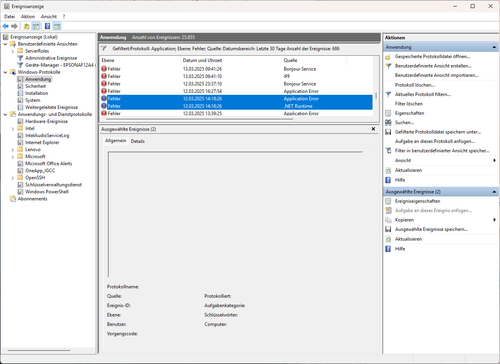Select the IPF error event row
The height and width of the screenshot is (364, 500).
[x=237, y=76]
